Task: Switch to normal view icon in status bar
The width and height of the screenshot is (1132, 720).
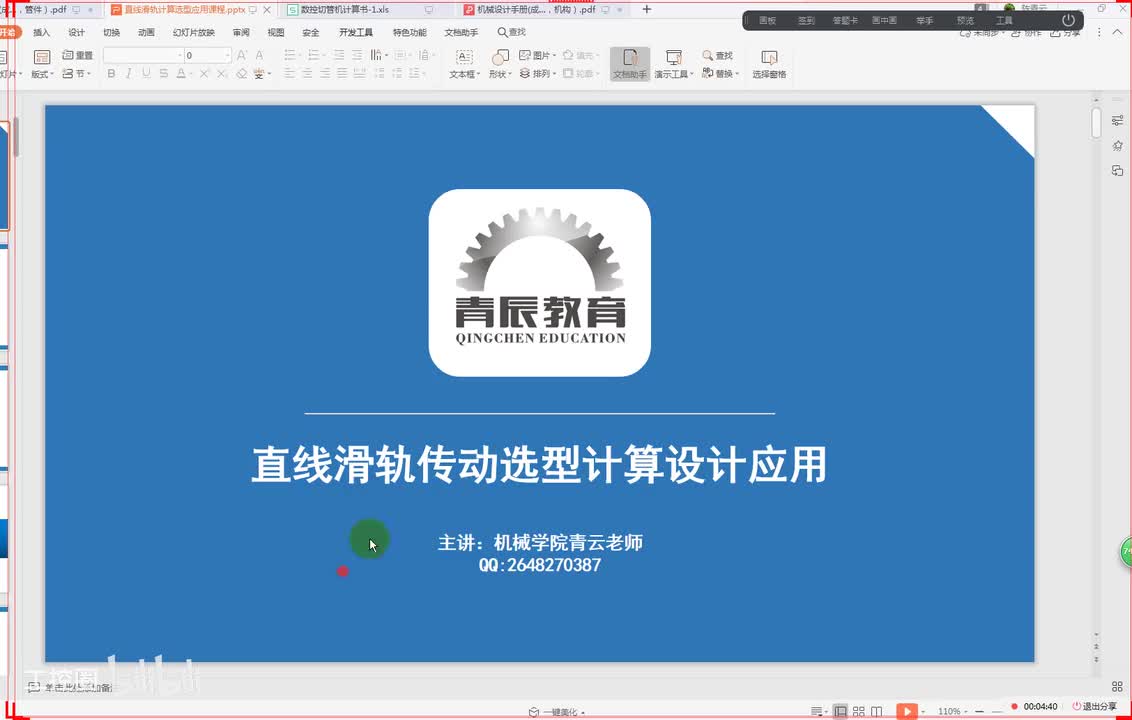Action: [840, 711]
